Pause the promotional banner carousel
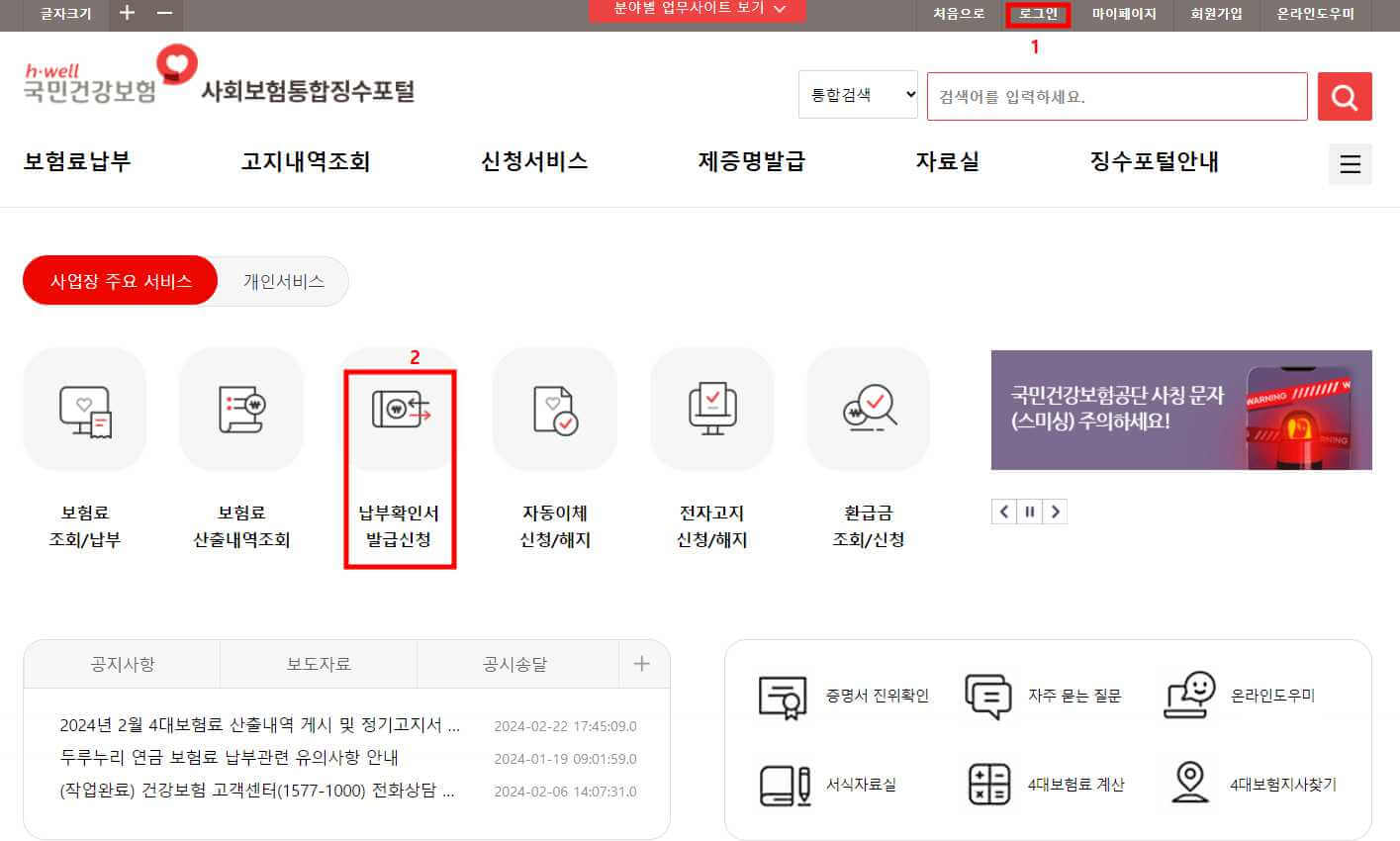Viewport: 1400px width, 841px height. [x=1029, y=512]
